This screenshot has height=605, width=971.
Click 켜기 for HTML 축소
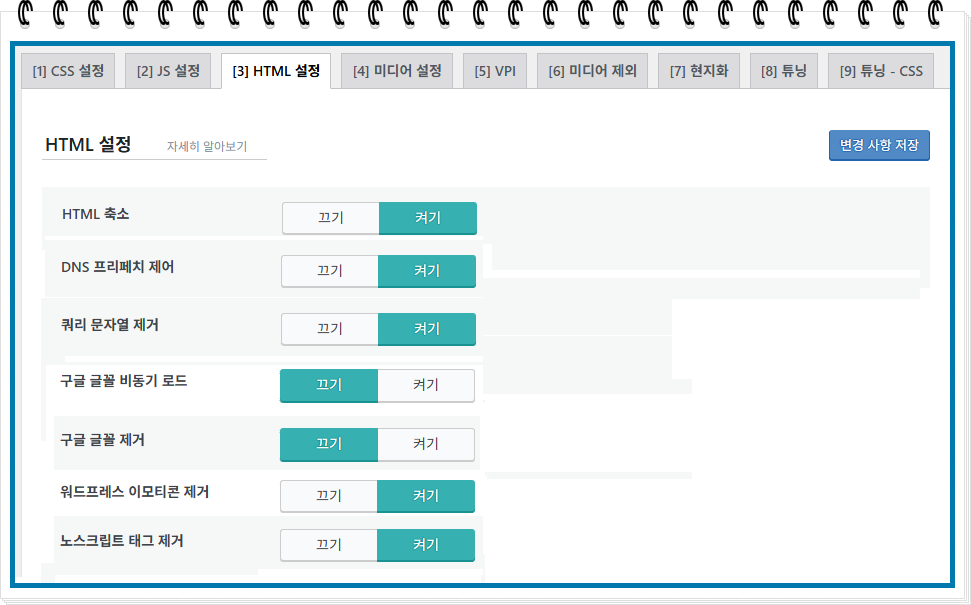tap(428, 218)
